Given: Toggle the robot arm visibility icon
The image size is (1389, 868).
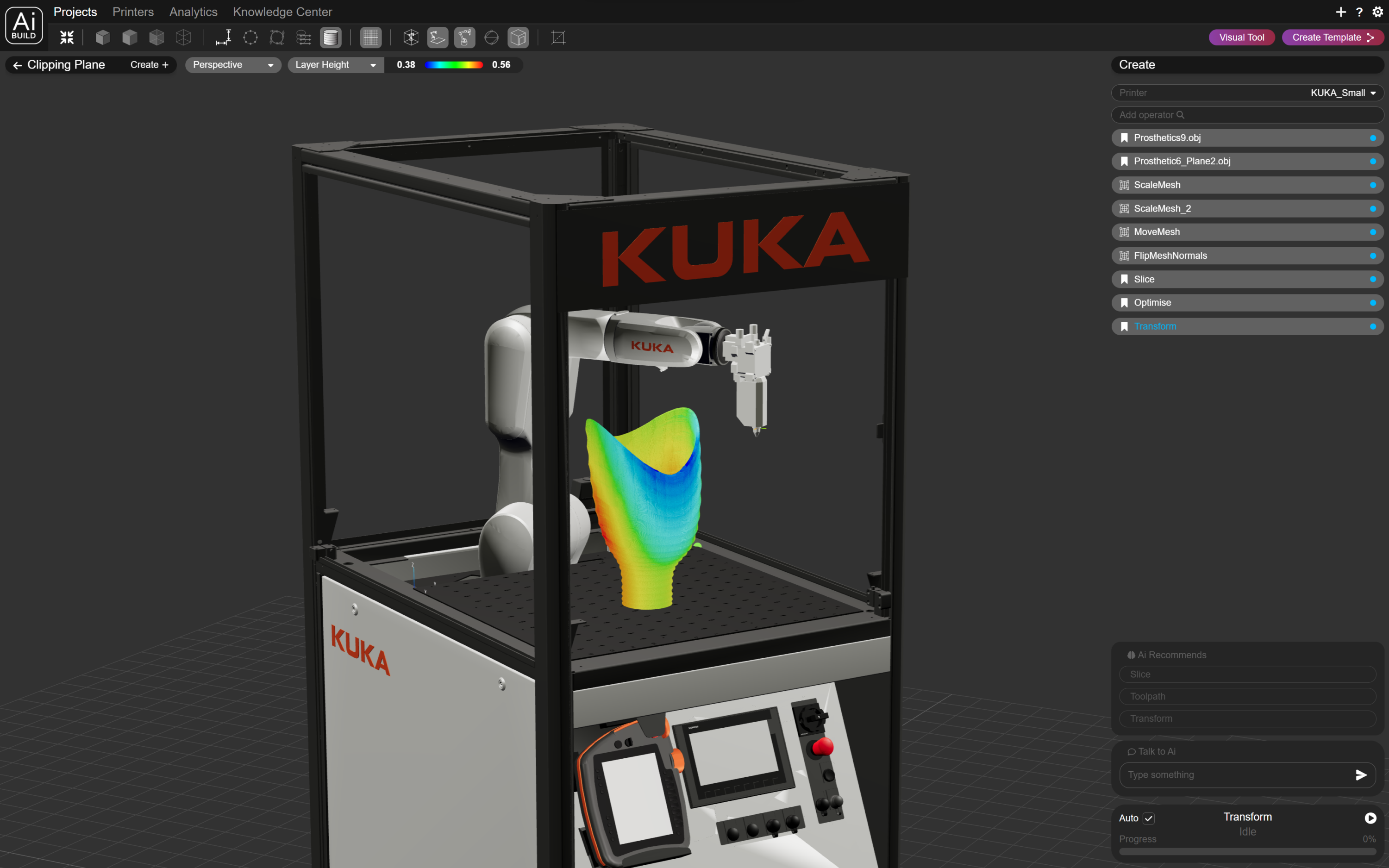Looking at the screenshot, I should point(464,37).
